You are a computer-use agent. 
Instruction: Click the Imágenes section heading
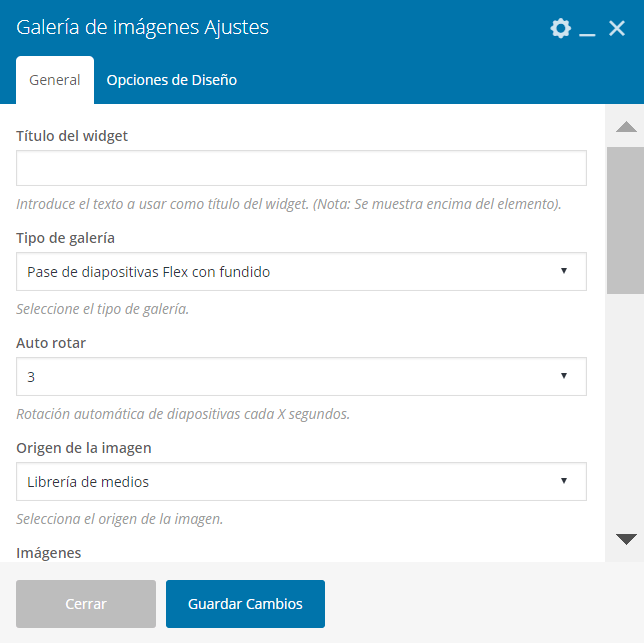(49, 552)
